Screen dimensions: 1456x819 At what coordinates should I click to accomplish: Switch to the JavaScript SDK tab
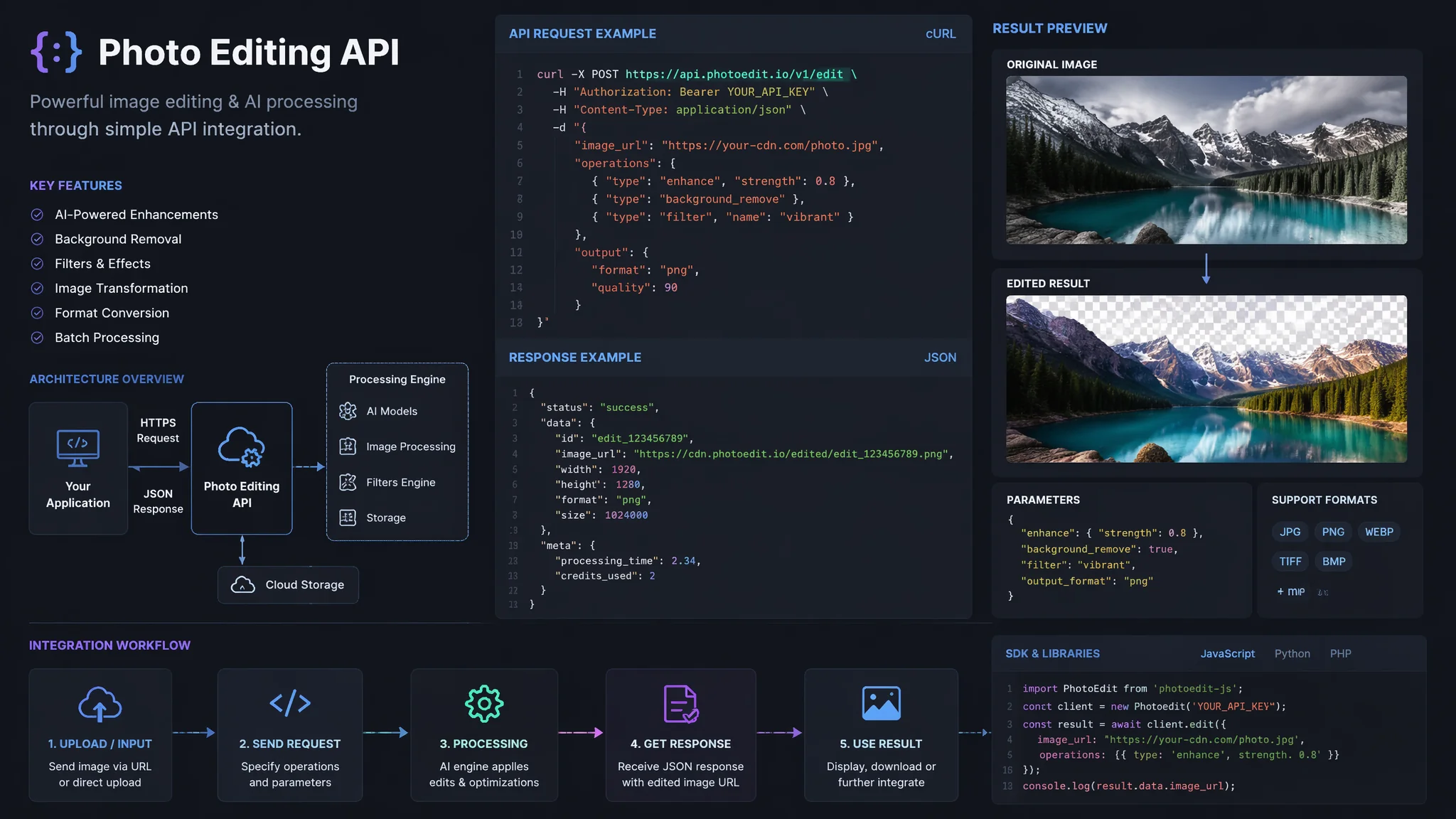[1227, 653]
